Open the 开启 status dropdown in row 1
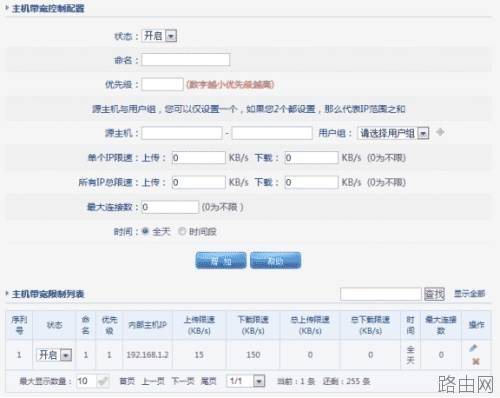The image size is (500, 398). [54, 355]
